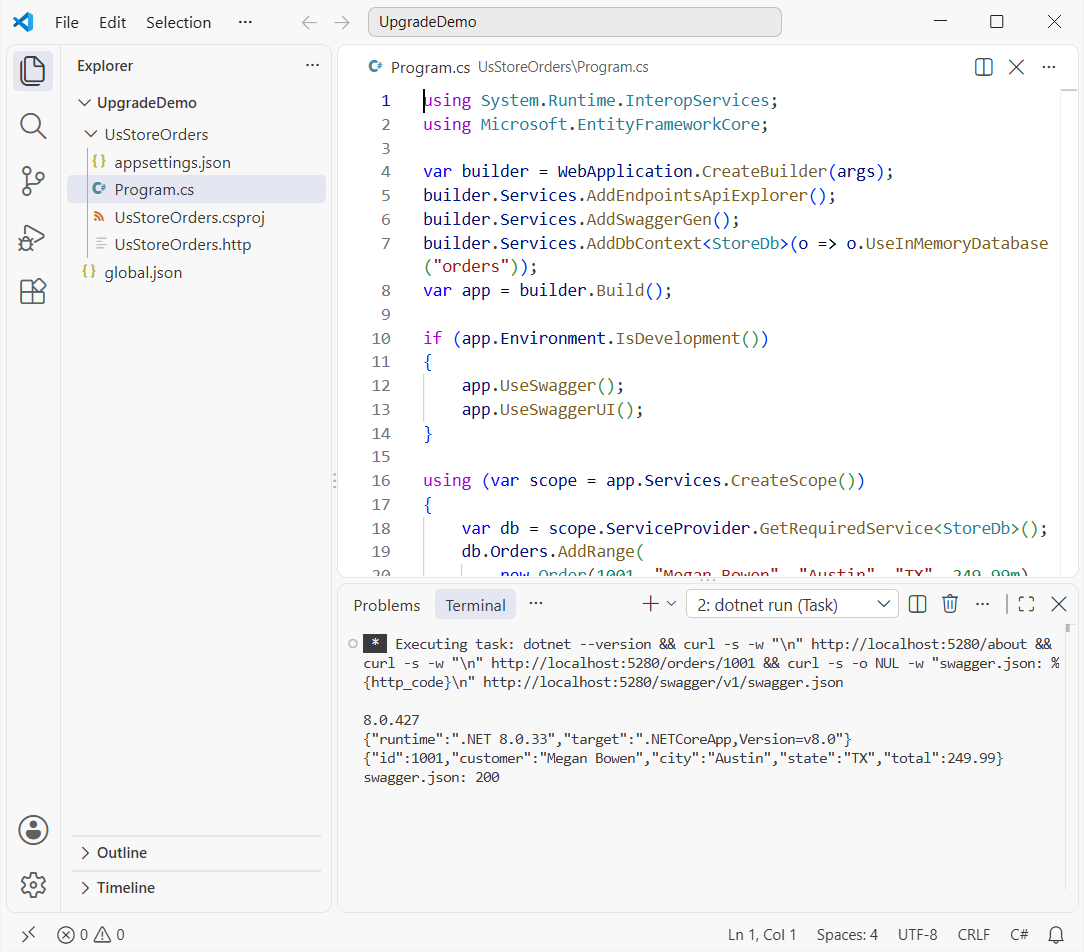Open Source Control view icon

(32, 181)
